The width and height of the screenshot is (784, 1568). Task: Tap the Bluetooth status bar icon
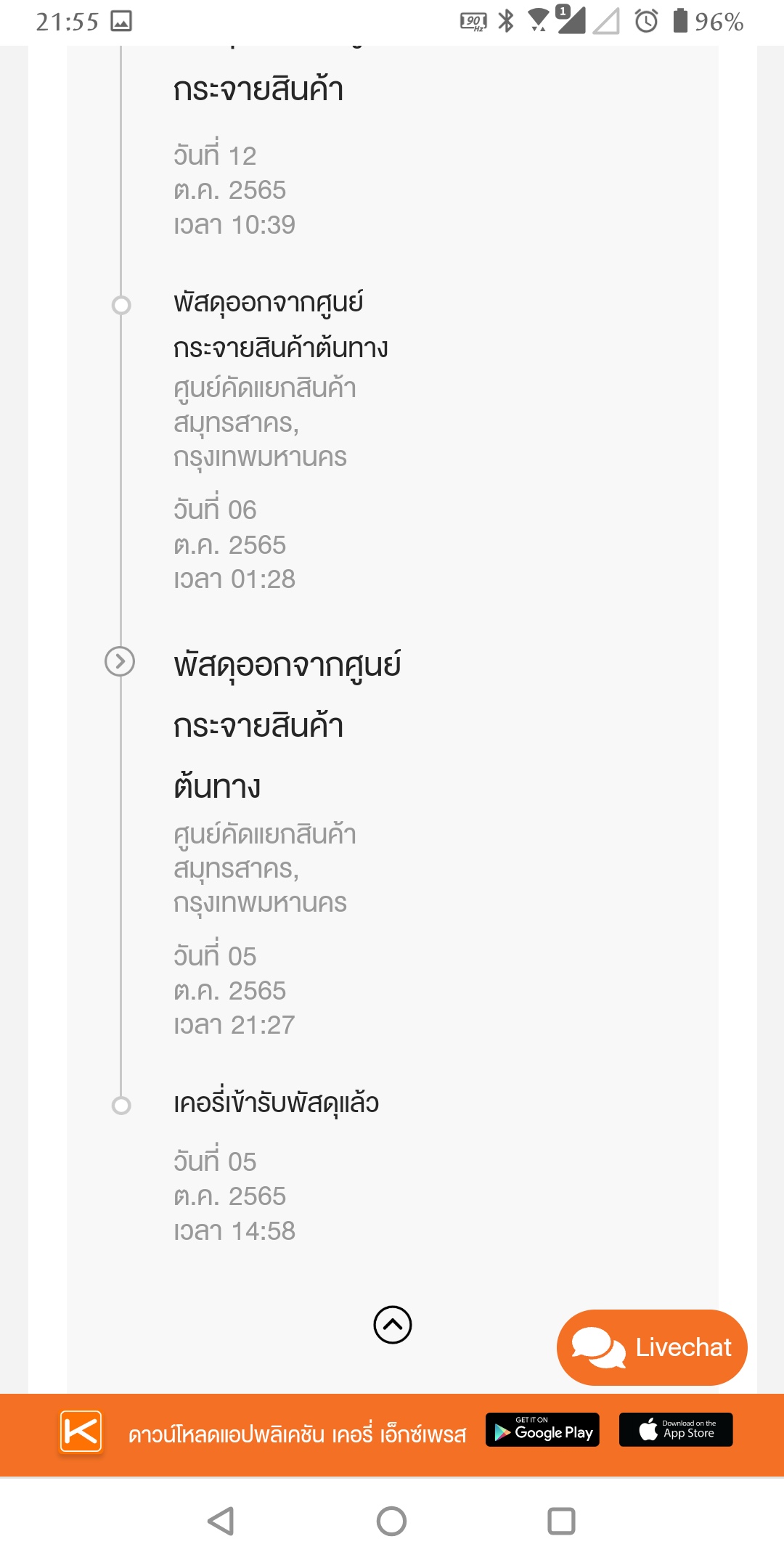[506, 21]
